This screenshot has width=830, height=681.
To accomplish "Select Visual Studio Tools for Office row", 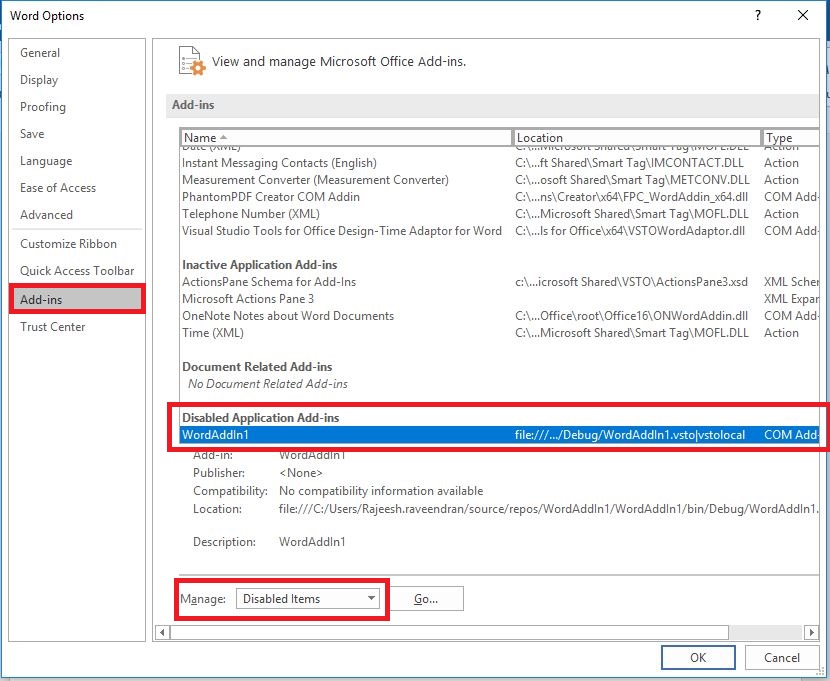I will coord(500,231).
